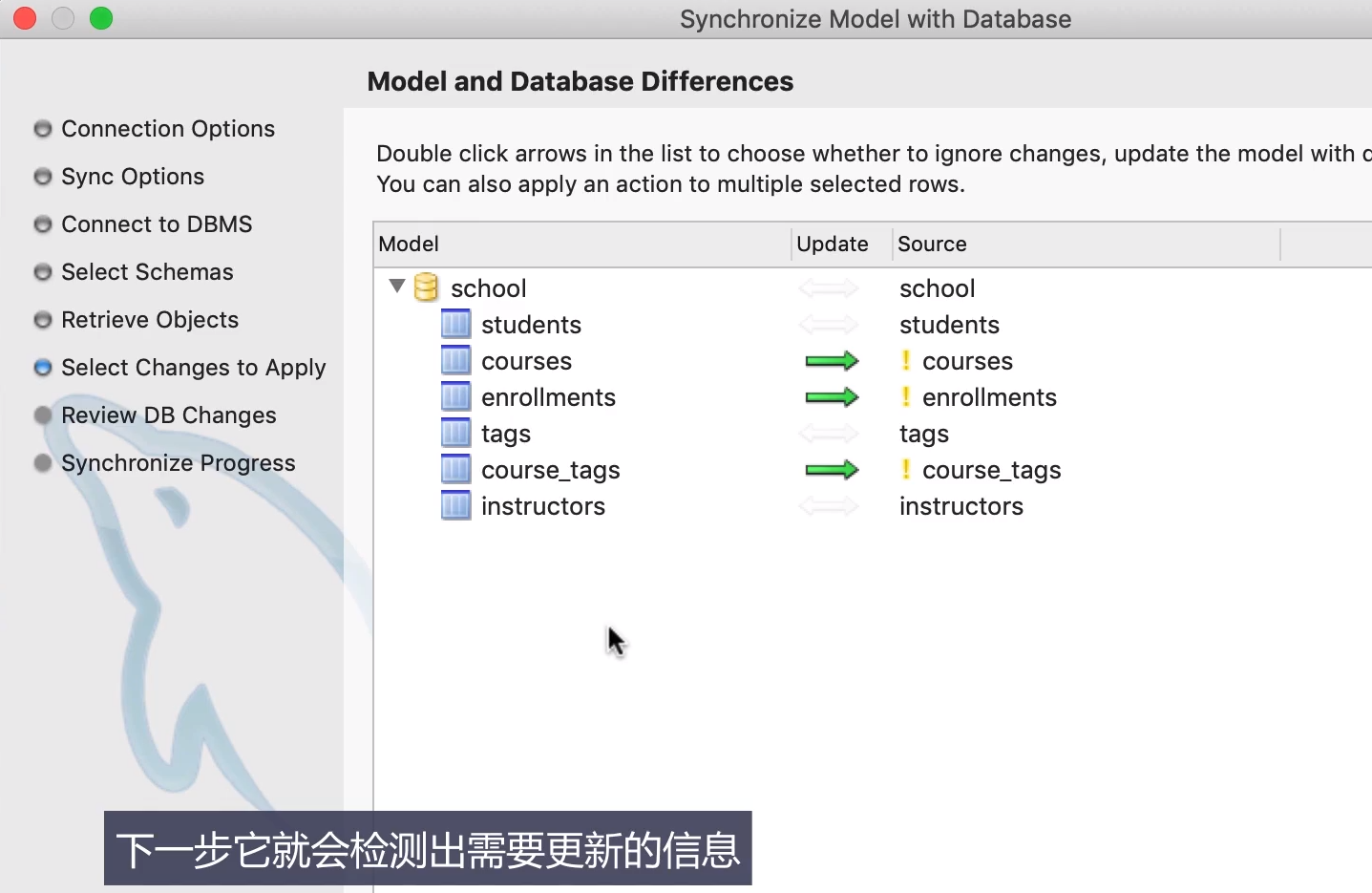Click the school schema database icon
Image resolution: width=1372 pixels, height=893 pixels.
pyautogui.click(x=426, y=287)
